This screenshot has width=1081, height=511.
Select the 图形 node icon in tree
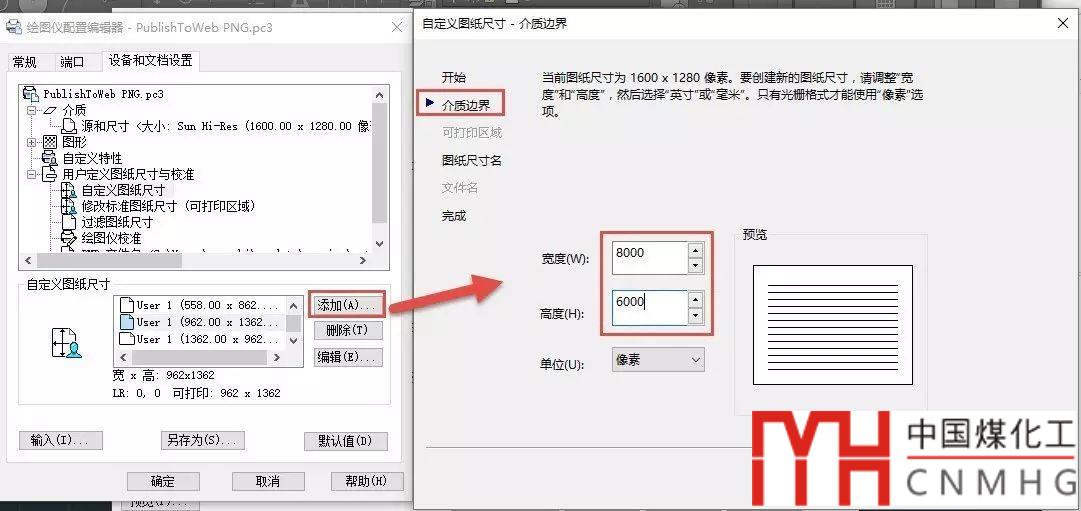[50, 142]
